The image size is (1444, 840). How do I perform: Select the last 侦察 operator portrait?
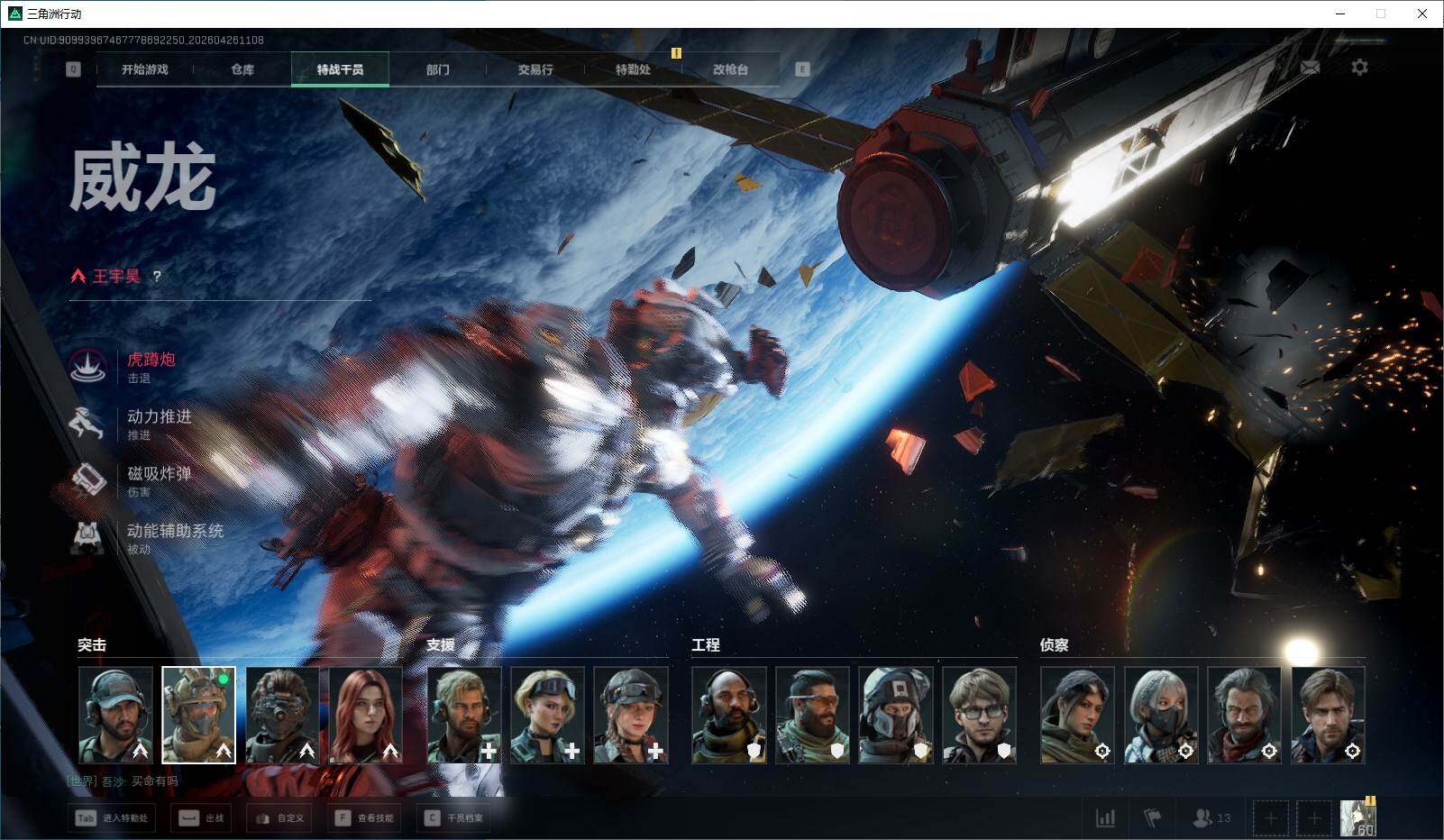pos(1328,715)
